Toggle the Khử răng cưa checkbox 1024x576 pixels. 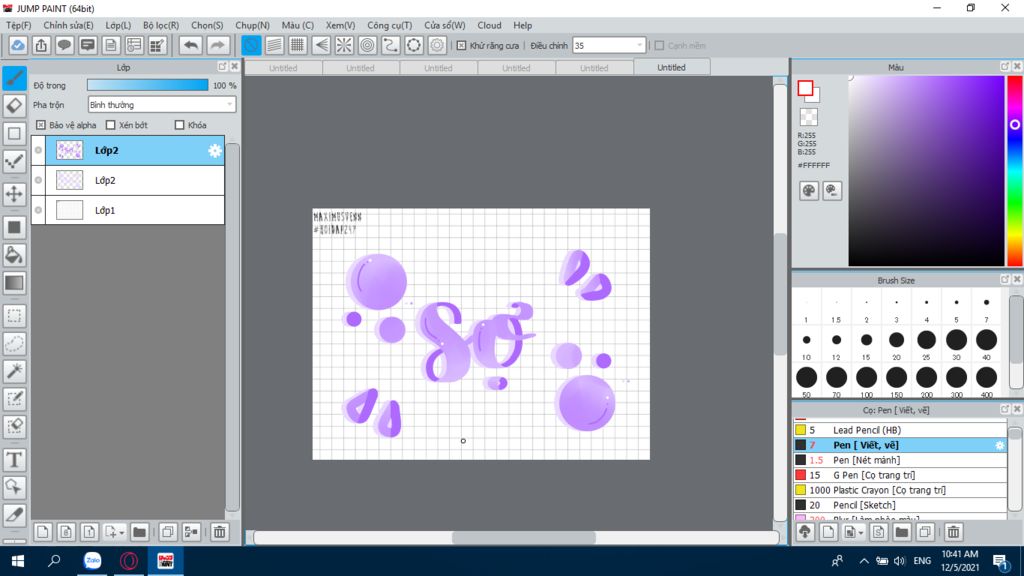coord(462,46)
